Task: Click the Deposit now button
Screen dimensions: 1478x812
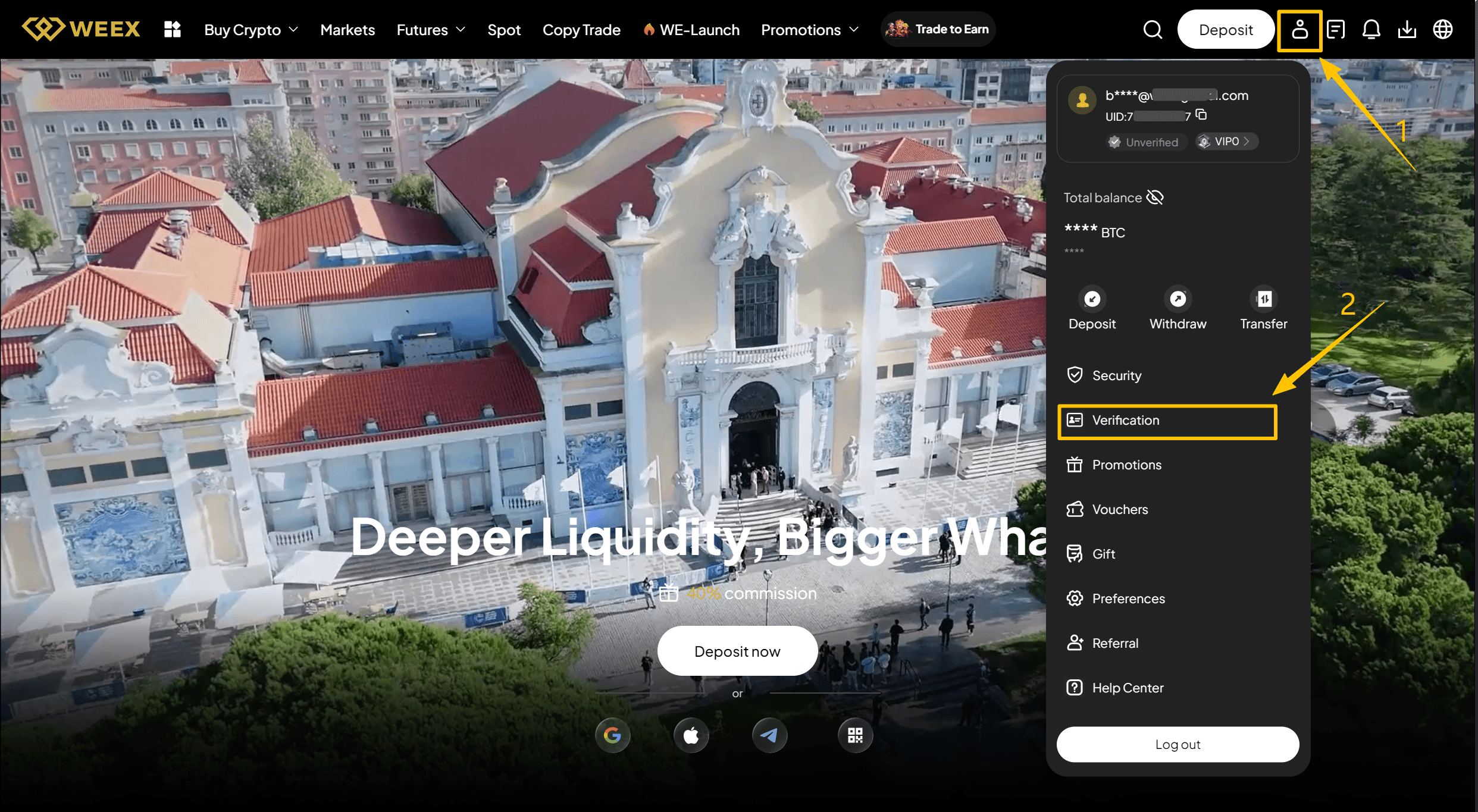Action: click(x=737, y=651)
